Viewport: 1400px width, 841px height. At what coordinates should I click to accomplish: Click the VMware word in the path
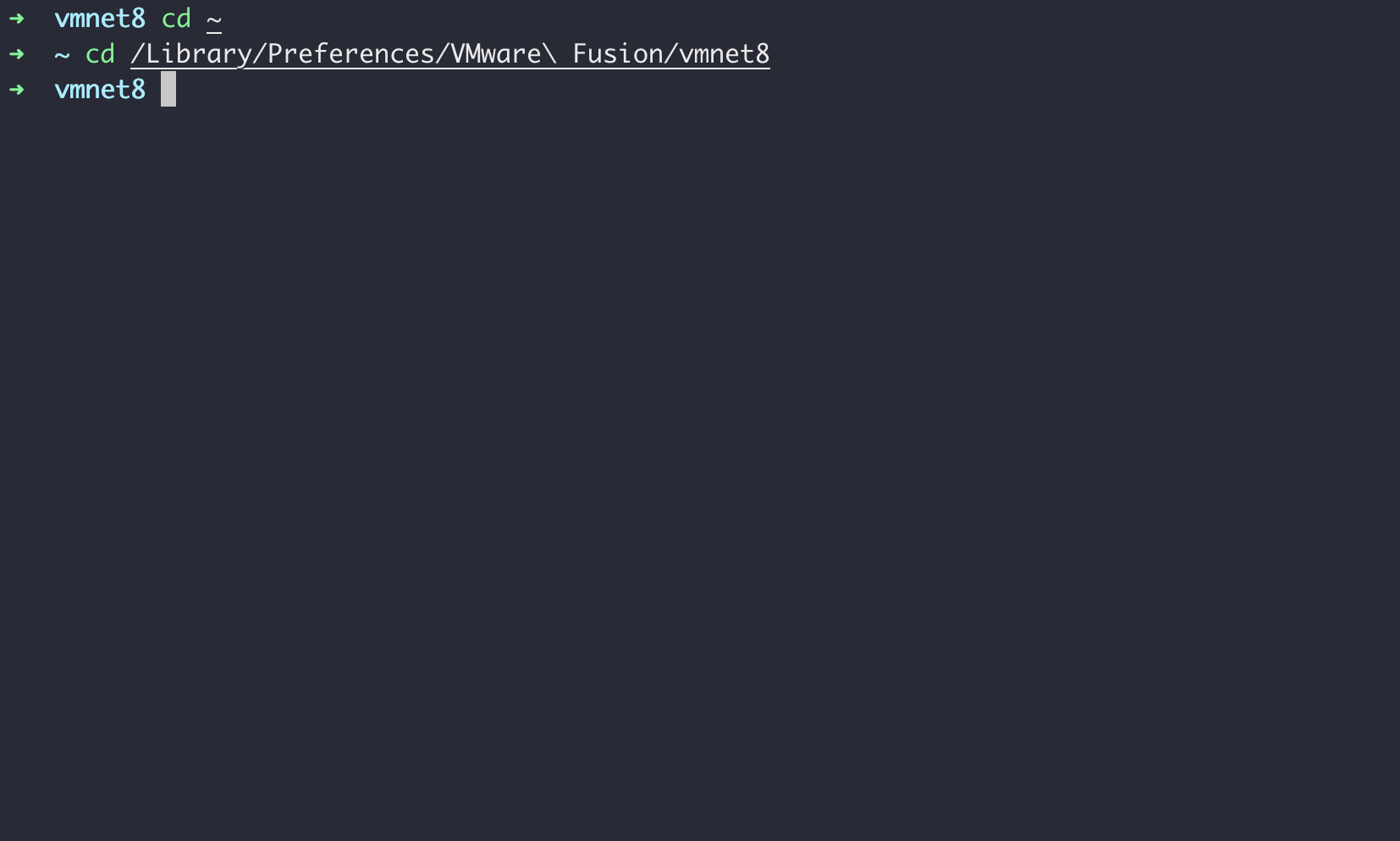[496, 54]
